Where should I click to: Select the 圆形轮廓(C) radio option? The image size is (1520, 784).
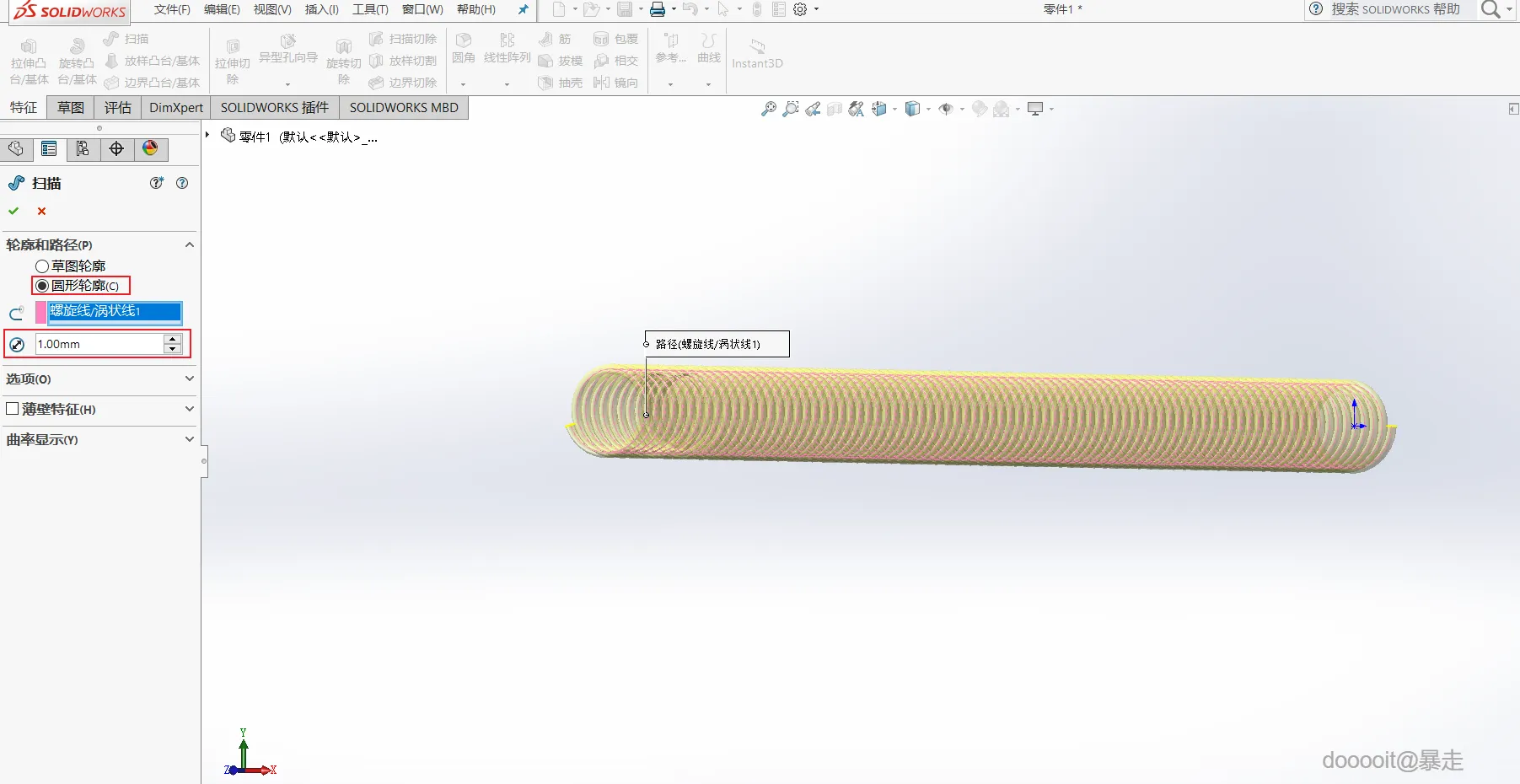(42, 286)
